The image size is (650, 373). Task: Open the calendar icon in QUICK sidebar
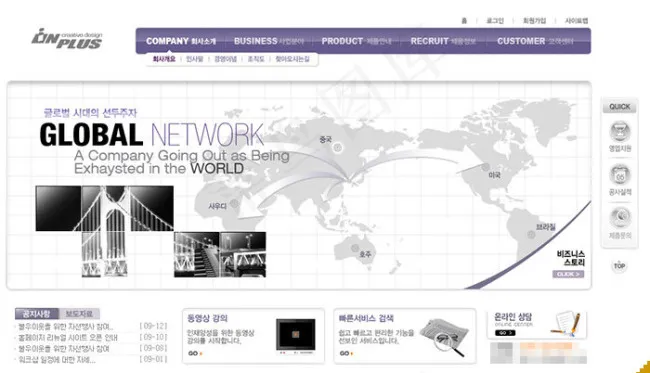point(620,174)
